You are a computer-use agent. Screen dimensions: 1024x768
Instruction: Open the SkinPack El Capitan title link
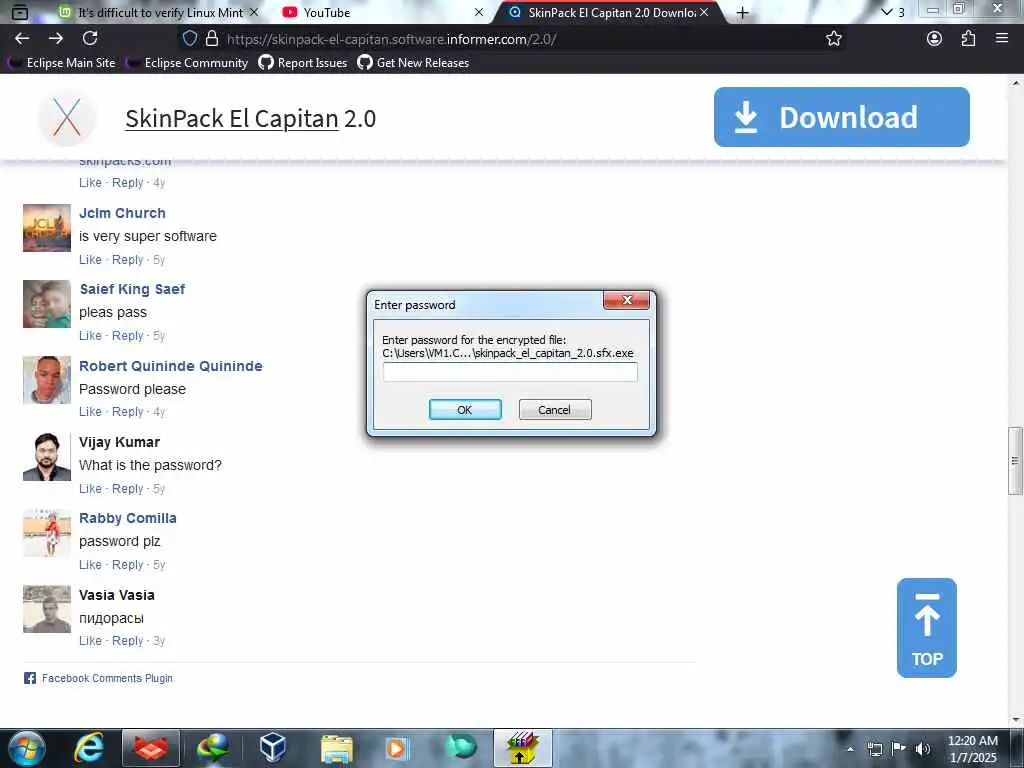click(x=232, y=118)
